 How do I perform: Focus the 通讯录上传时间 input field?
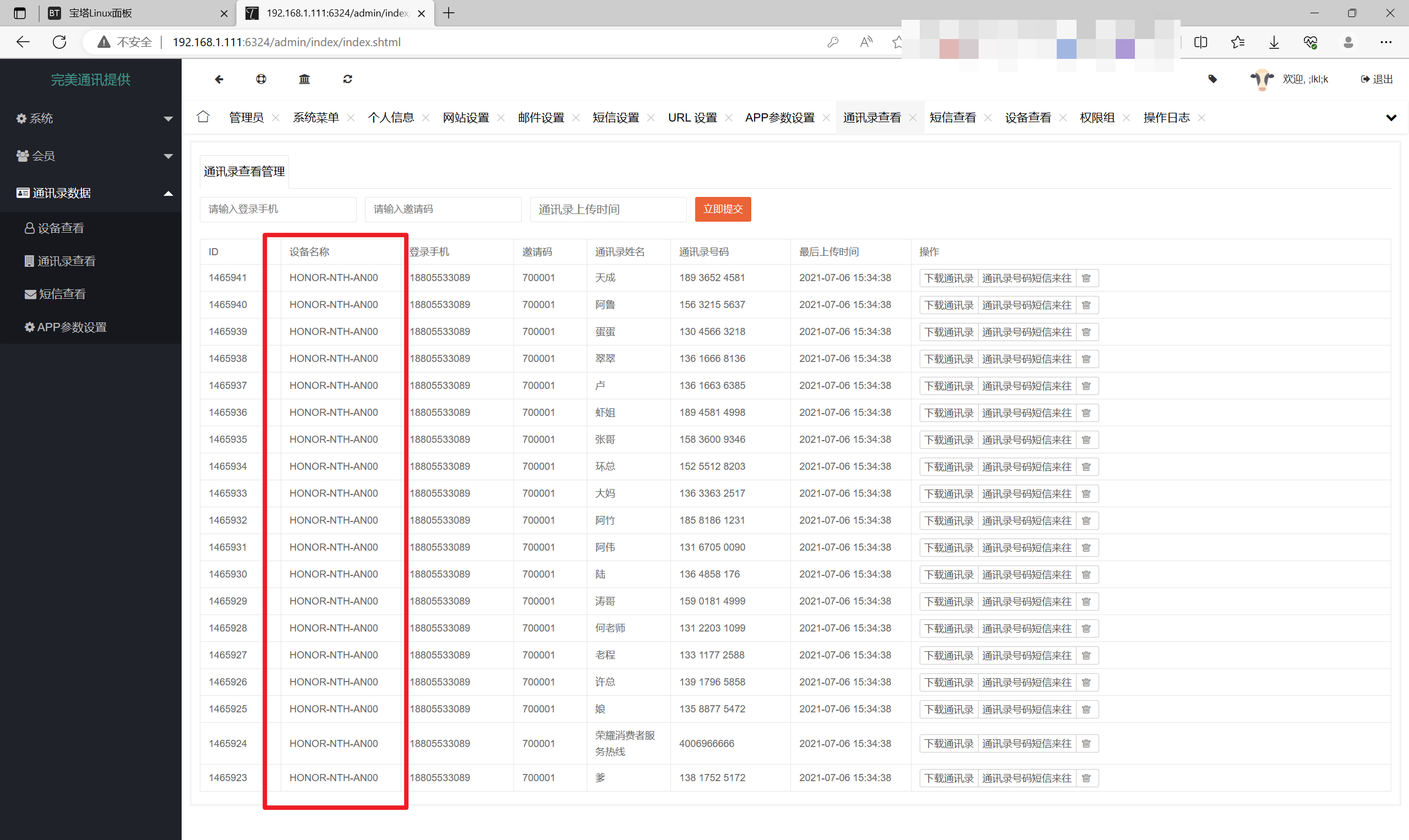(608, 210)
